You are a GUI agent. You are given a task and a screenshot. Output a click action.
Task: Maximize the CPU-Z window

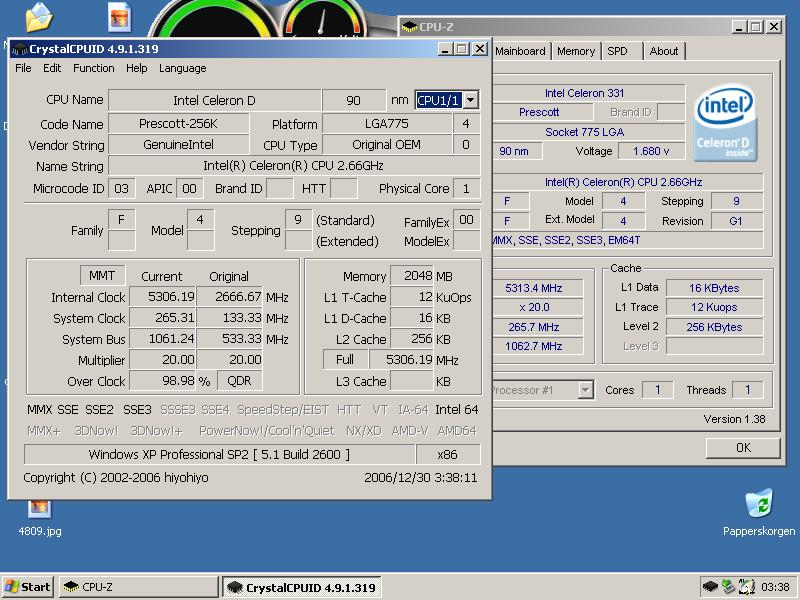(x=756, y=27)
